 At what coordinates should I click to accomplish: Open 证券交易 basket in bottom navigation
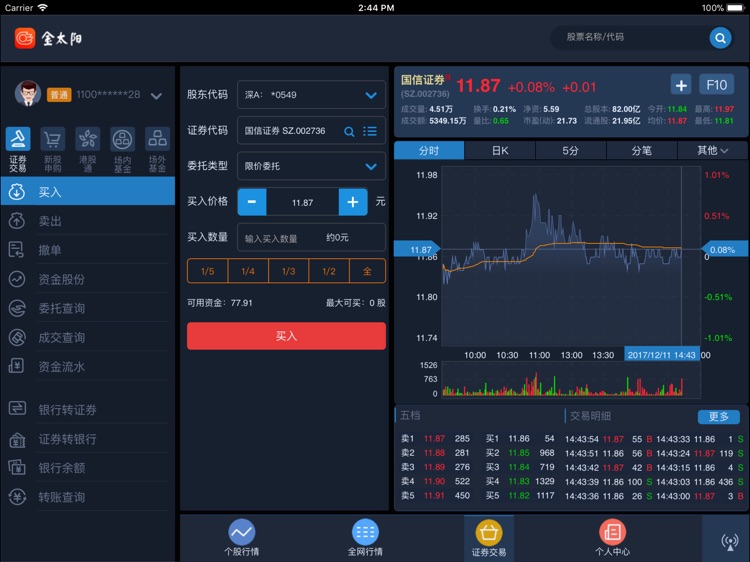(x=489, y=538)
